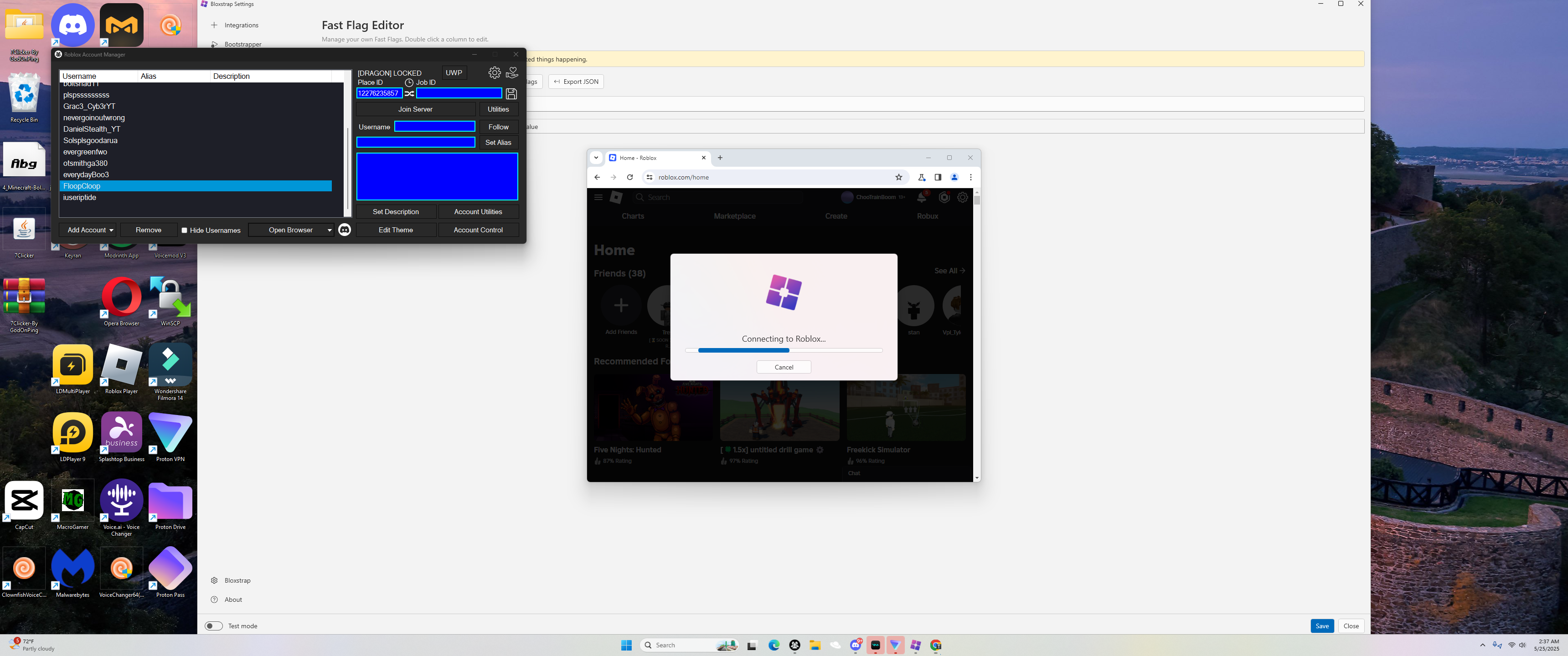The width and height of the screenshot is (1568, 656).
Task: Click the Place ID input field
Action: [379, 94]
